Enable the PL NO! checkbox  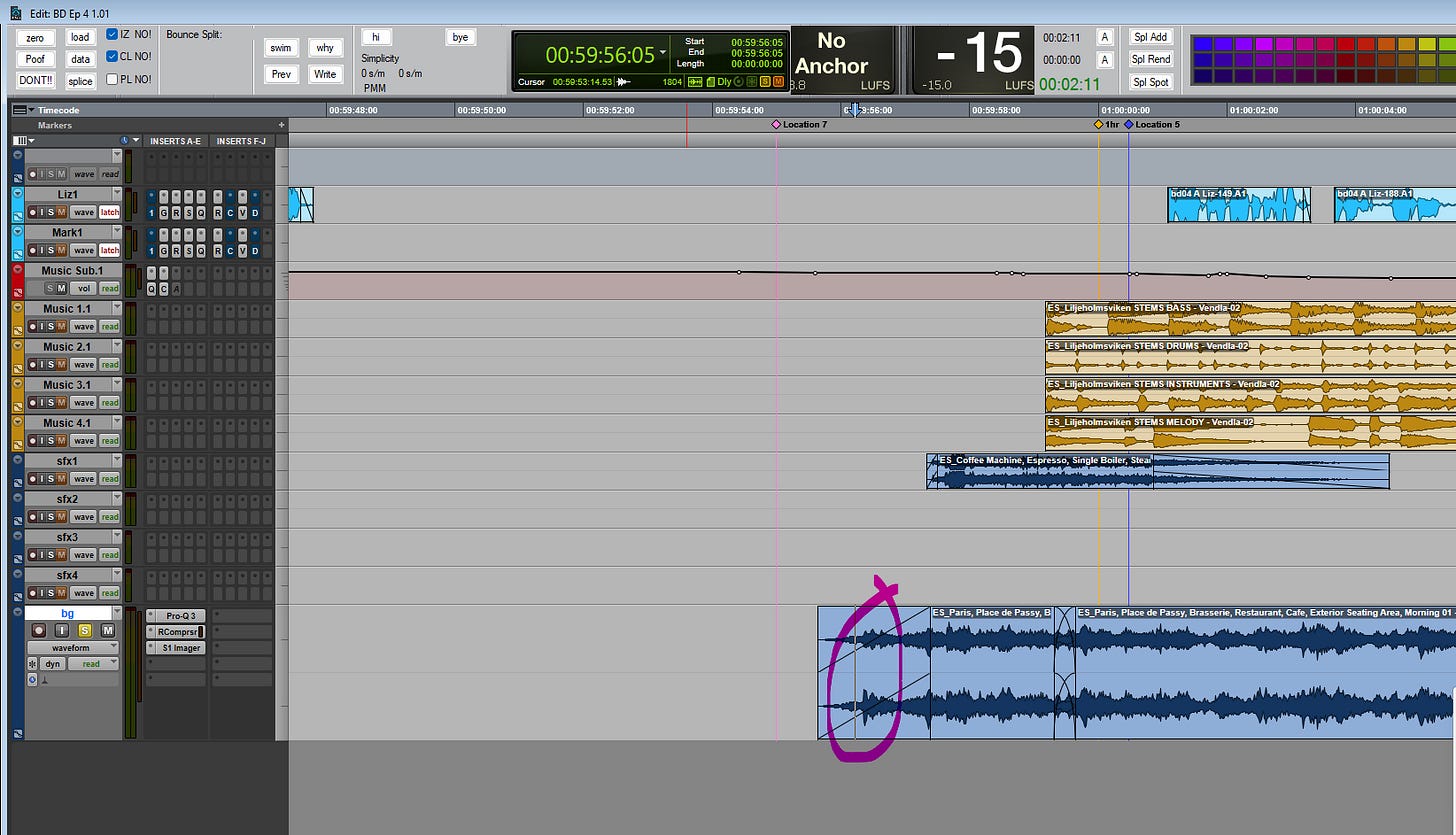point(112,79)
